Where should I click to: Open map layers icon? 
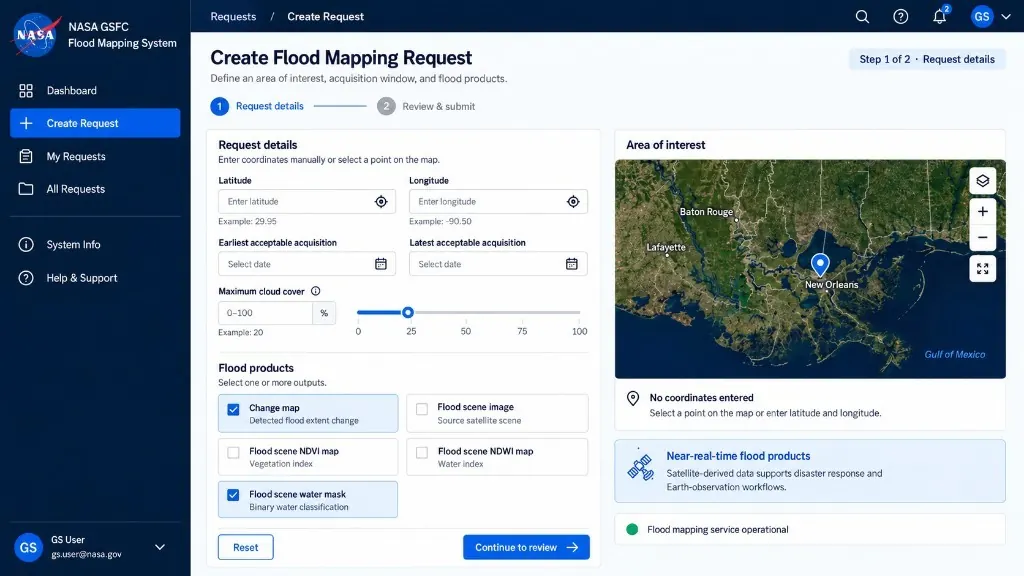pyautogui.click(x=982, y=181)
